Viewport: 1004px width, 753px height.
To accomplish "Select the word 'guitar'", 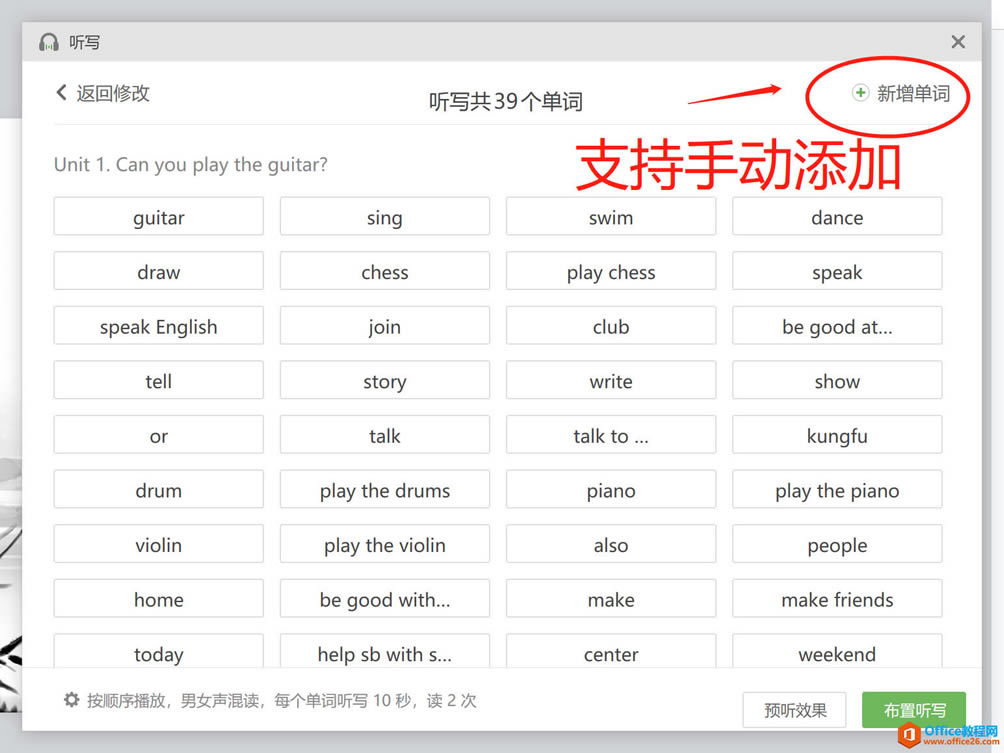I will 159,216.
